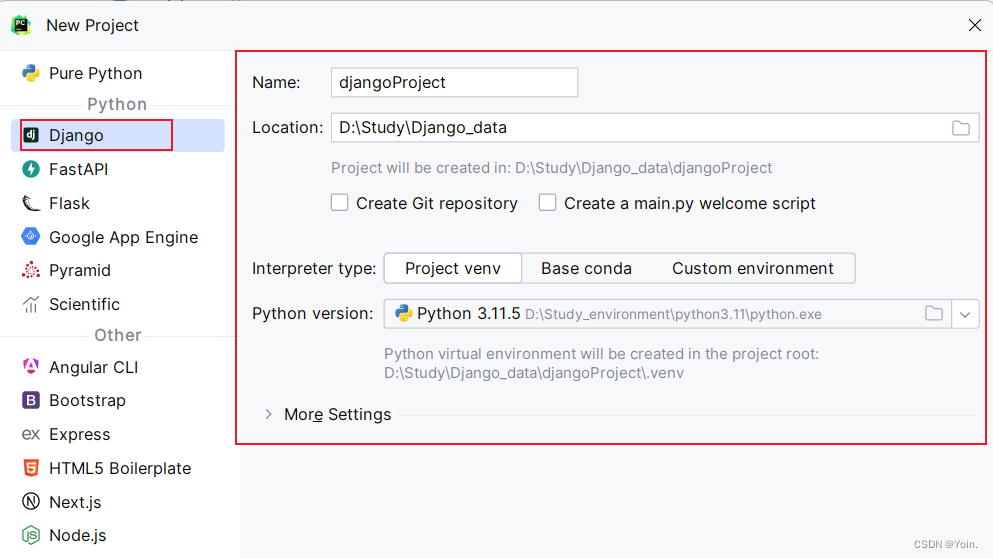Click the Pyramid framework icon
The image size is (993, 558).
pyautogui.click(x=30, y=270)
